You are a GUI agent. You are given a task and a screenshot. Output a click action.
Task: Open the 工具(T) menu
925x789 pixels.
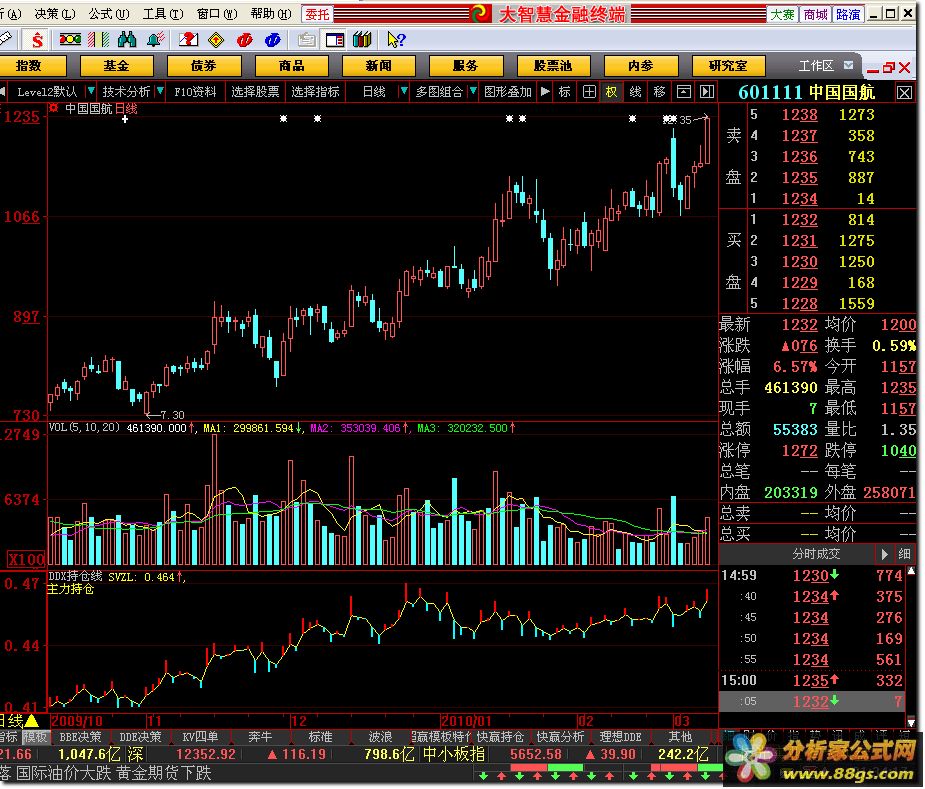click(163, 14)
